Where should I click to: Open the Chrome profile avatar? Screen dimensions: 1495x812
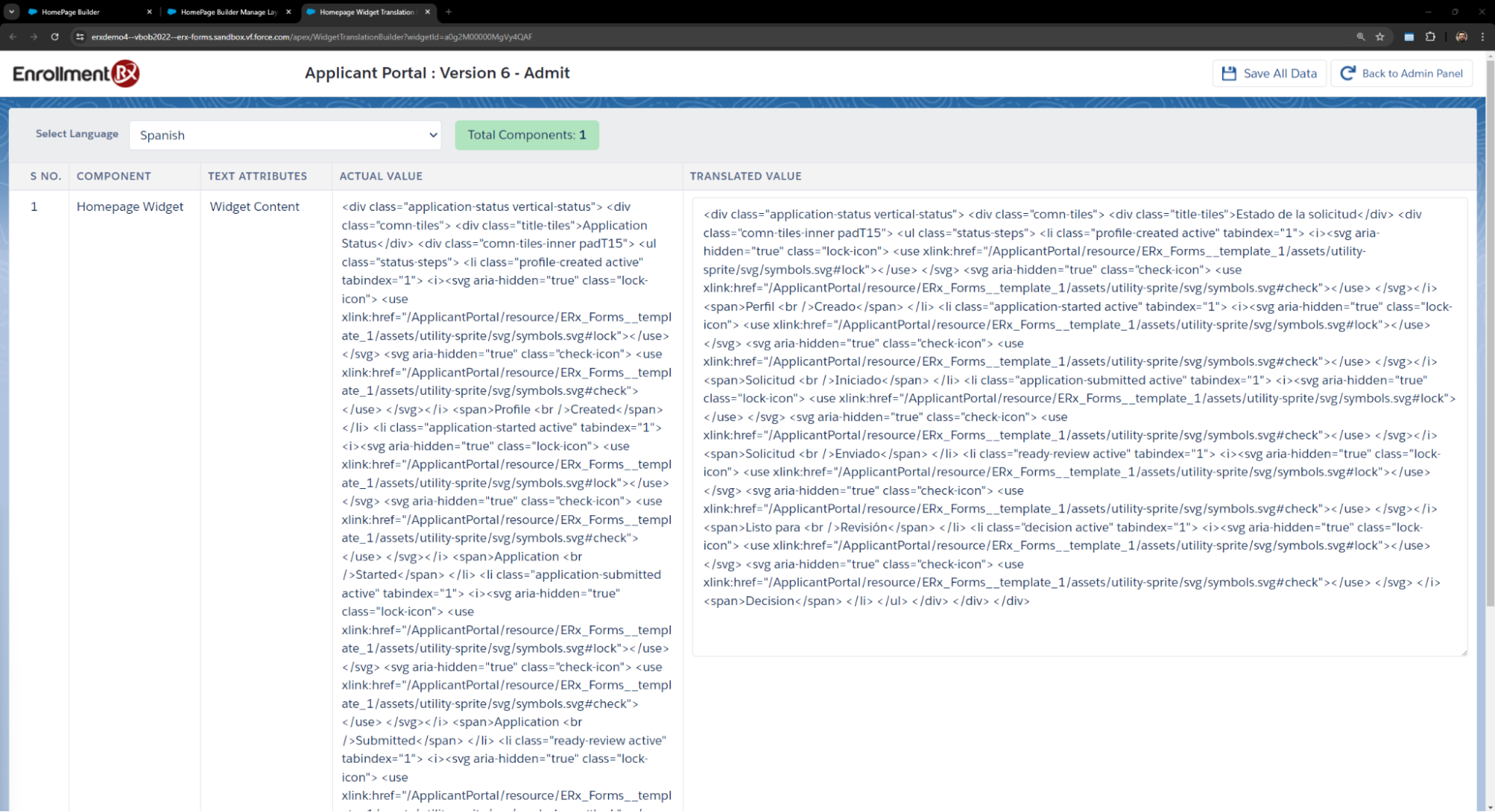click(x=1461, y=37)
